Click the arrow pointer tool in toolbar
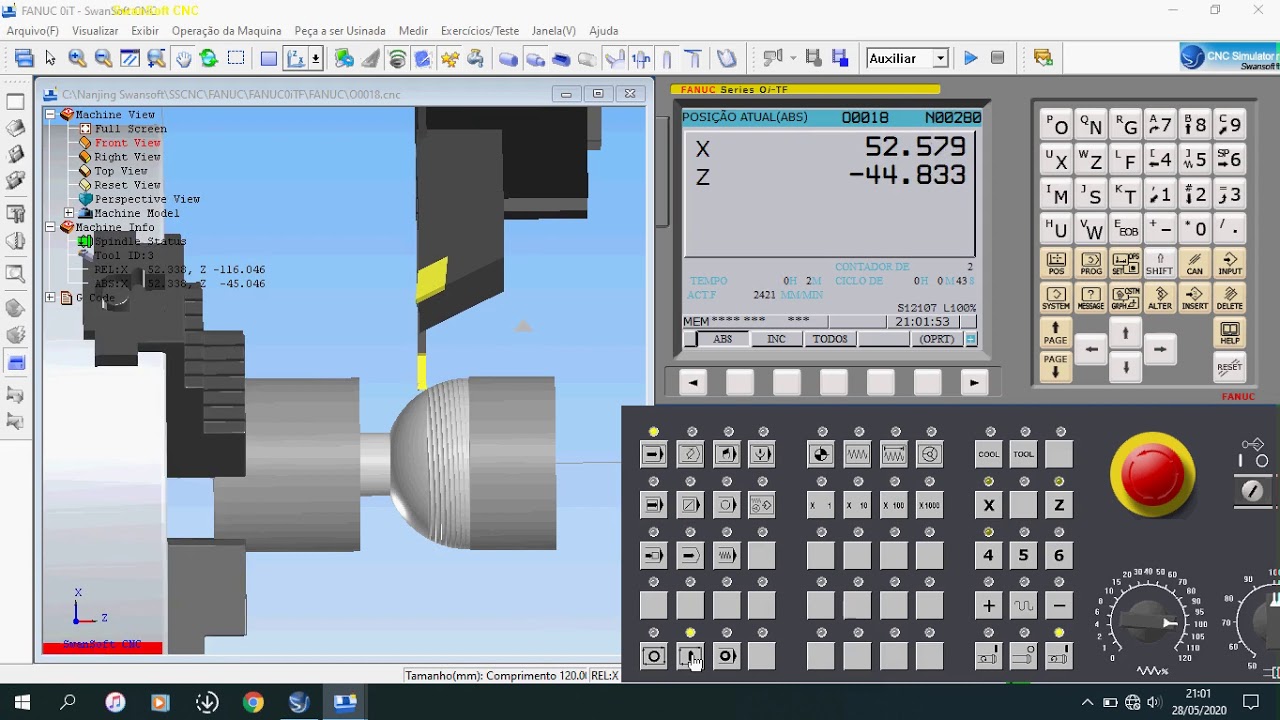 (x=51, y=58)
